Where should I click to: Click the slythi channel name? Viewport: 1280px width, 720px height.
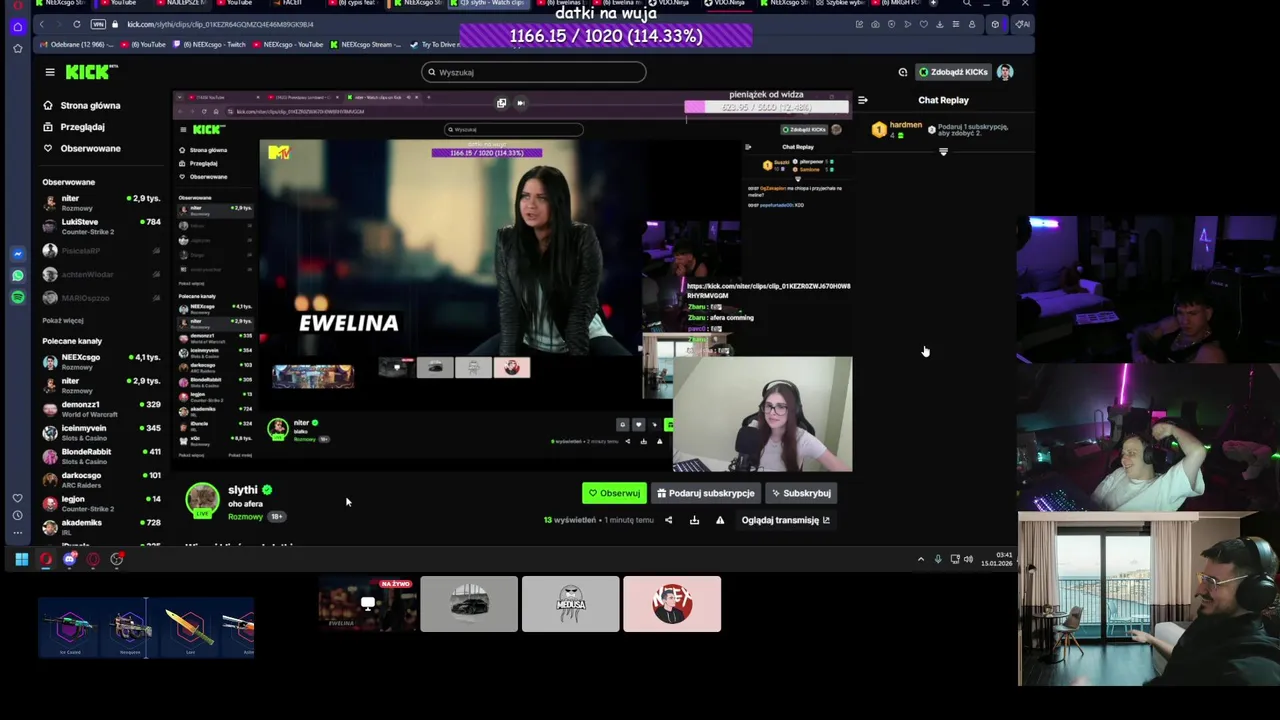243,490
